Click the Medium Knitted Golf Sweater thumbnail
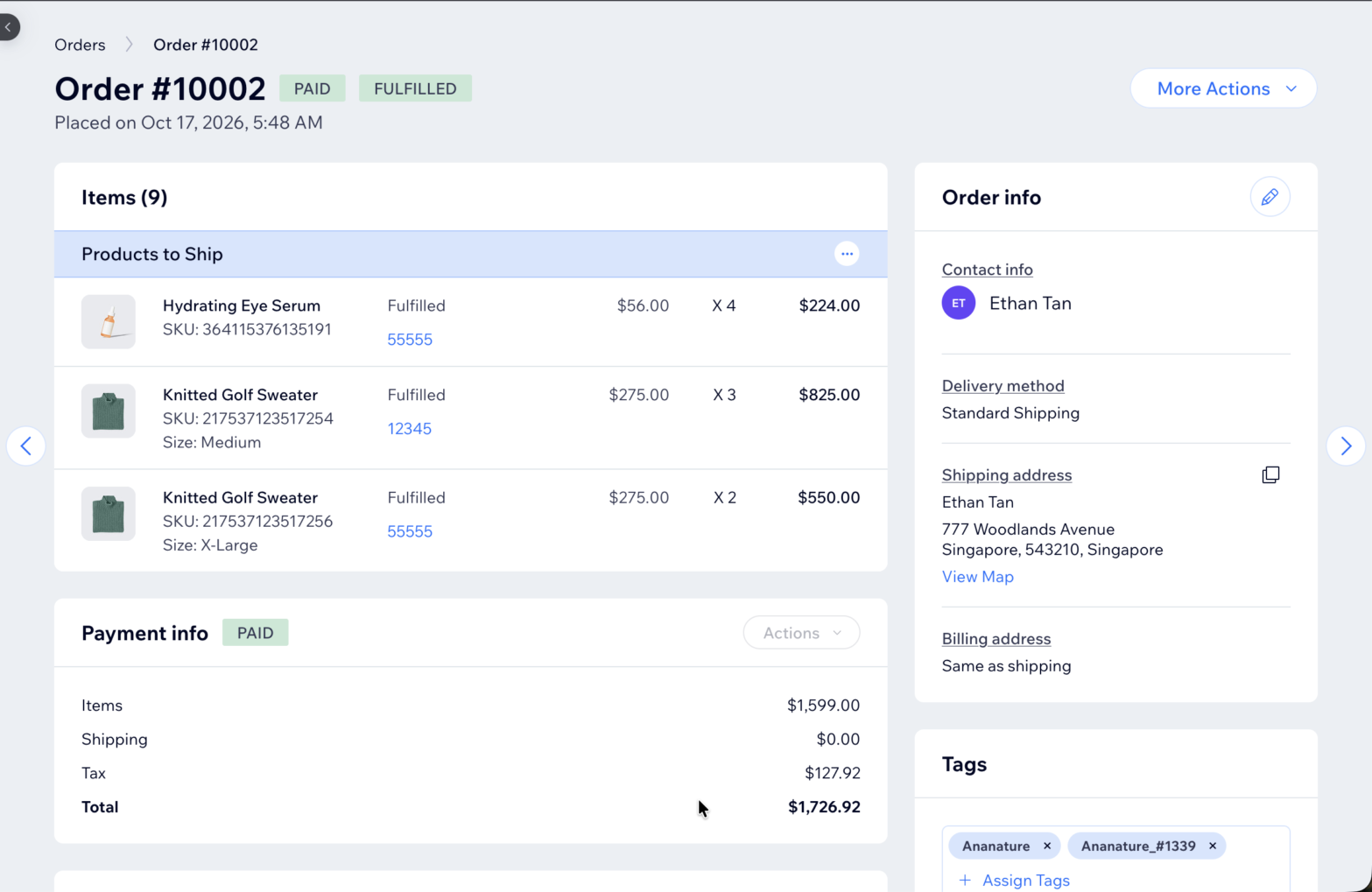 (x=109, y=411)
